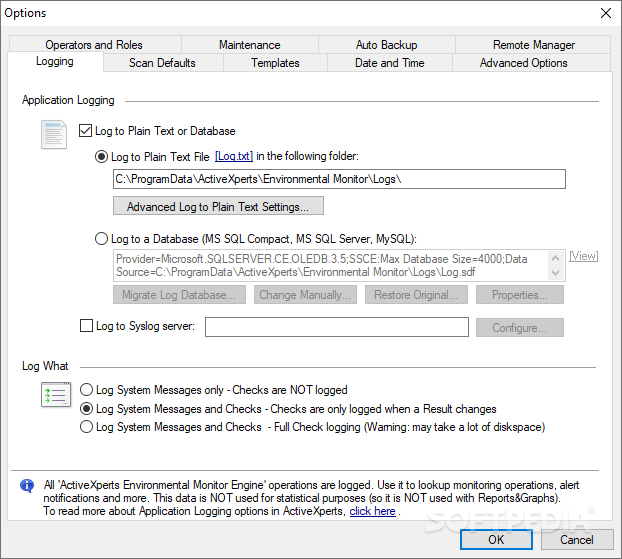The width and height of the screenshot is (622, 559).
Task: Click Advanced Log to Plain Text Settings button
Action: tap(218, 206)
